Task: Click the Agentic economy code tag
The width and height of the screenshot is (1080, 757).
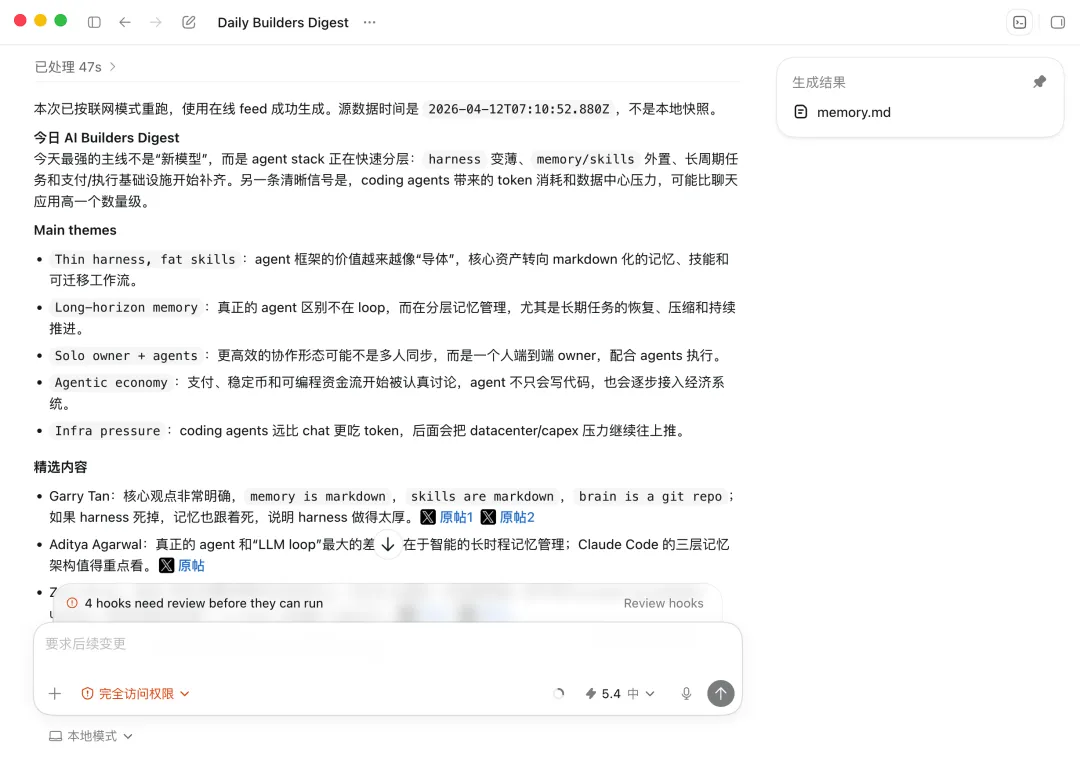Action: pos(111,382)
